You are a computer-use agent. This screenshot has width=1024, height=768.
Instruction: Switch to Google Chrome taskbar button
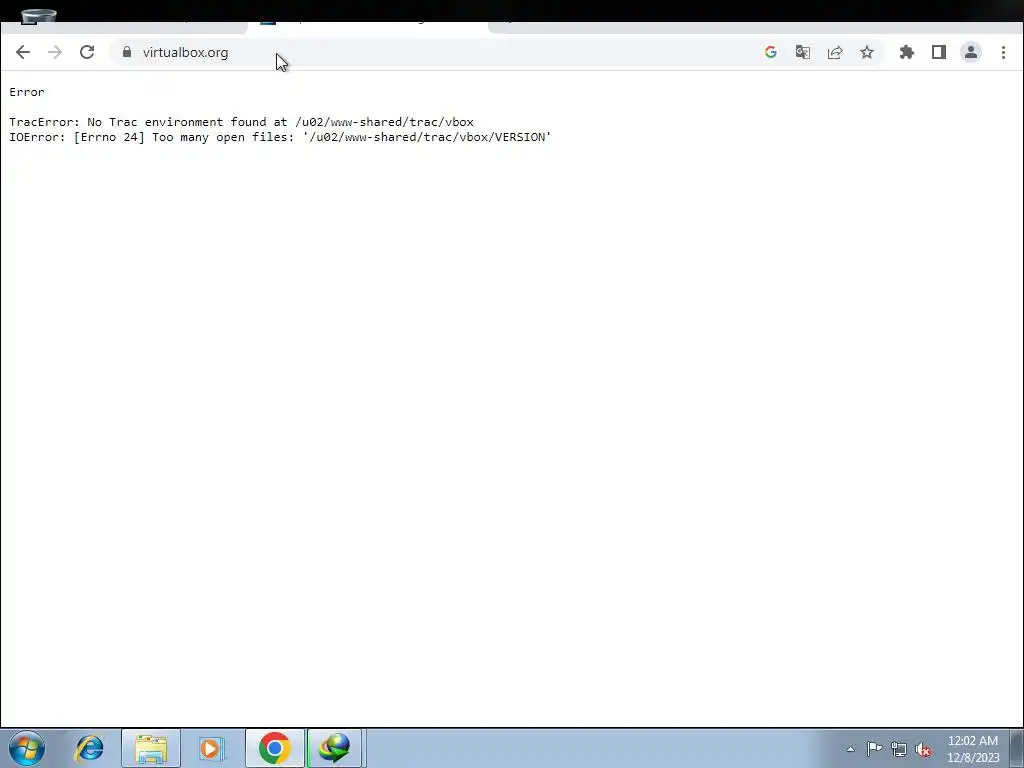pos(274,748)
